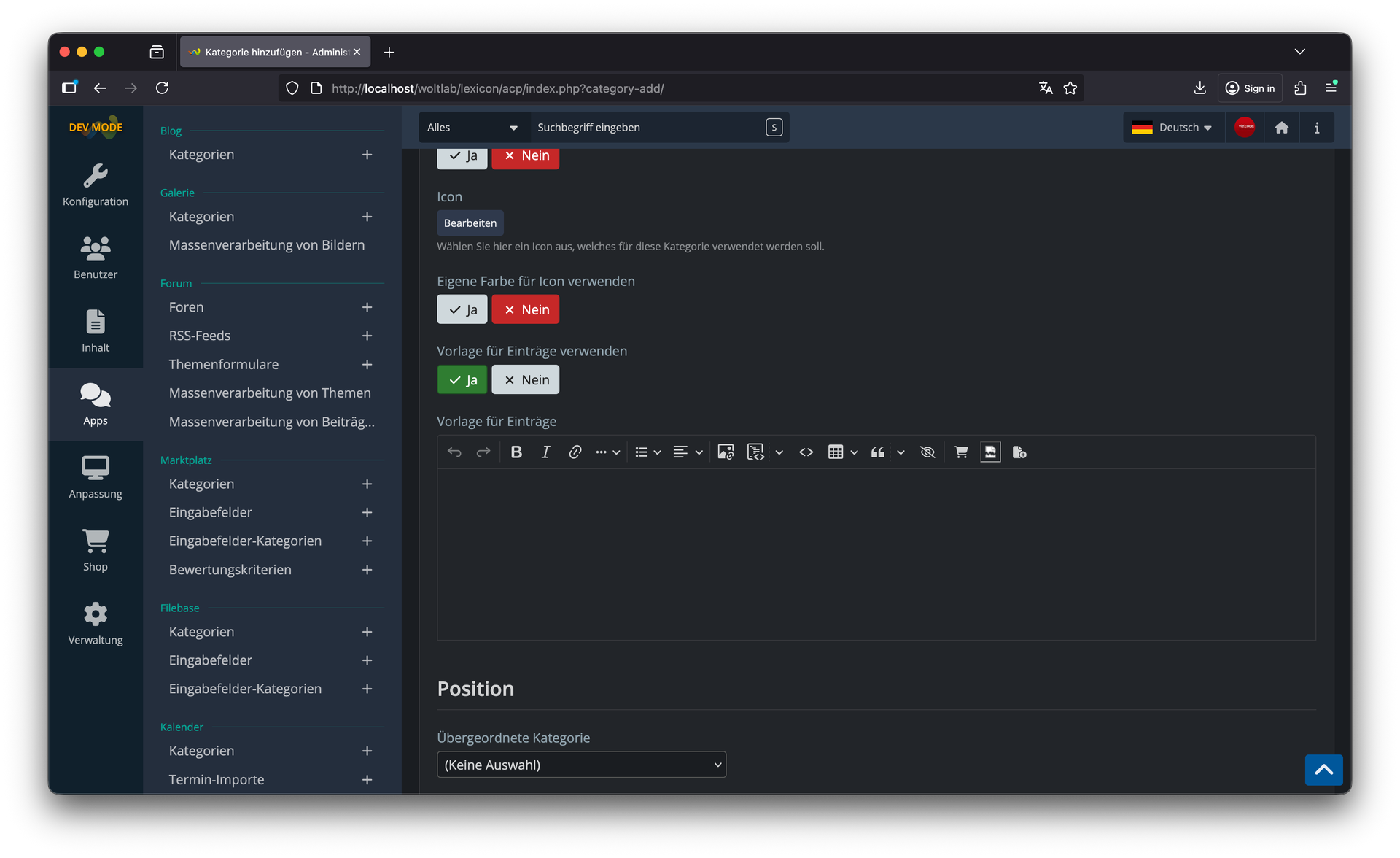
Task: Open the Shop section in sidebar
Action: coord(96,550)
